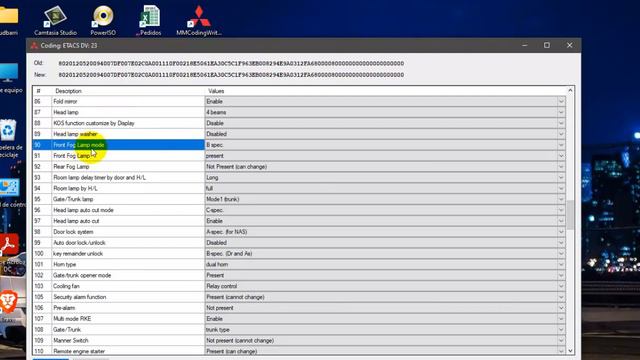The height and width of the screenshot is (360, 640).
Task: Launch the Brave browser desktop icon
Action: click(8, 305)
